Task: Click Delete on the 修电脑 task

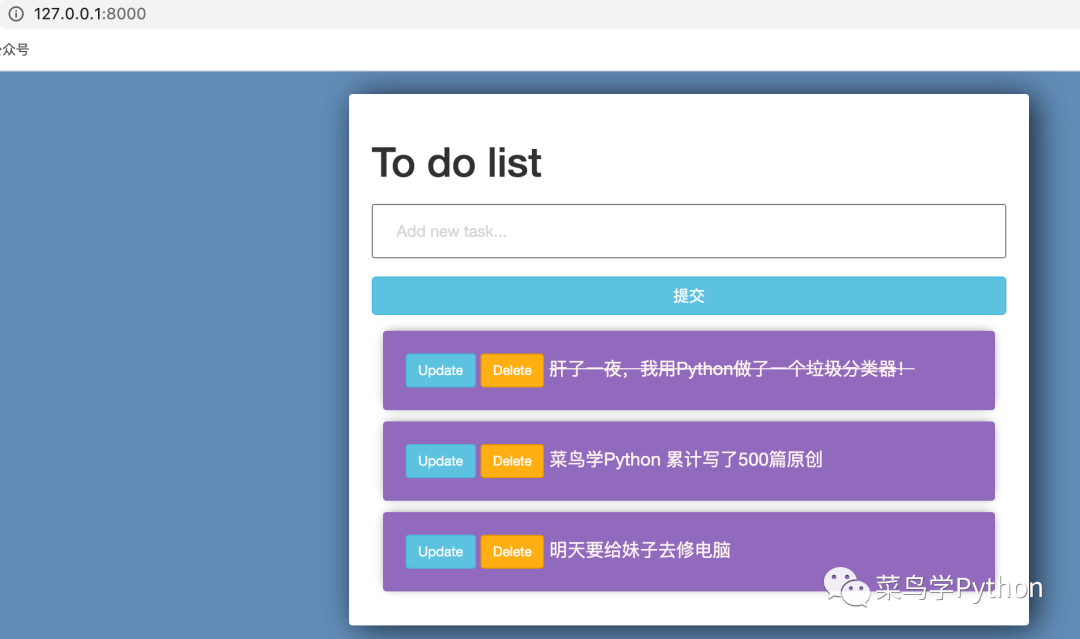Action: (x=512, y=551)
